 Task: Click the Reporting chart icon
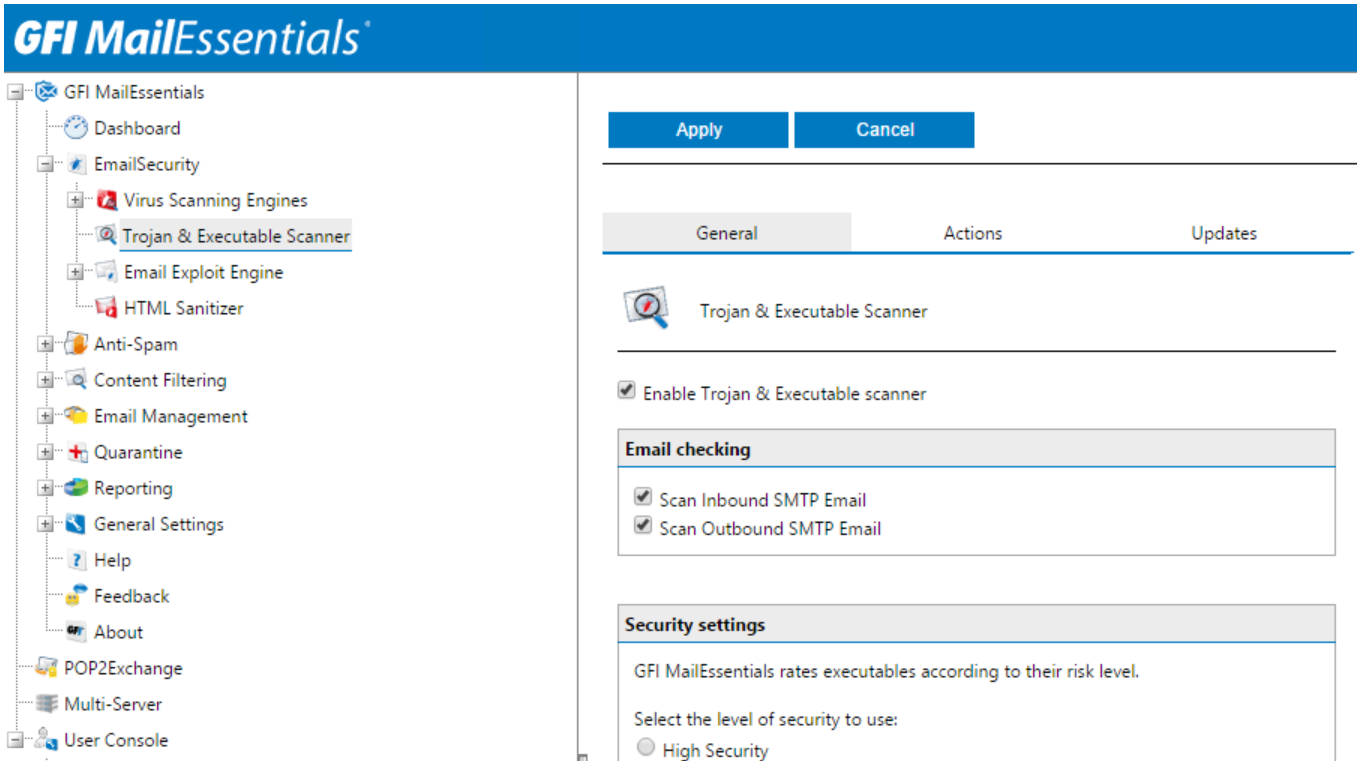(x=76, y=488)
